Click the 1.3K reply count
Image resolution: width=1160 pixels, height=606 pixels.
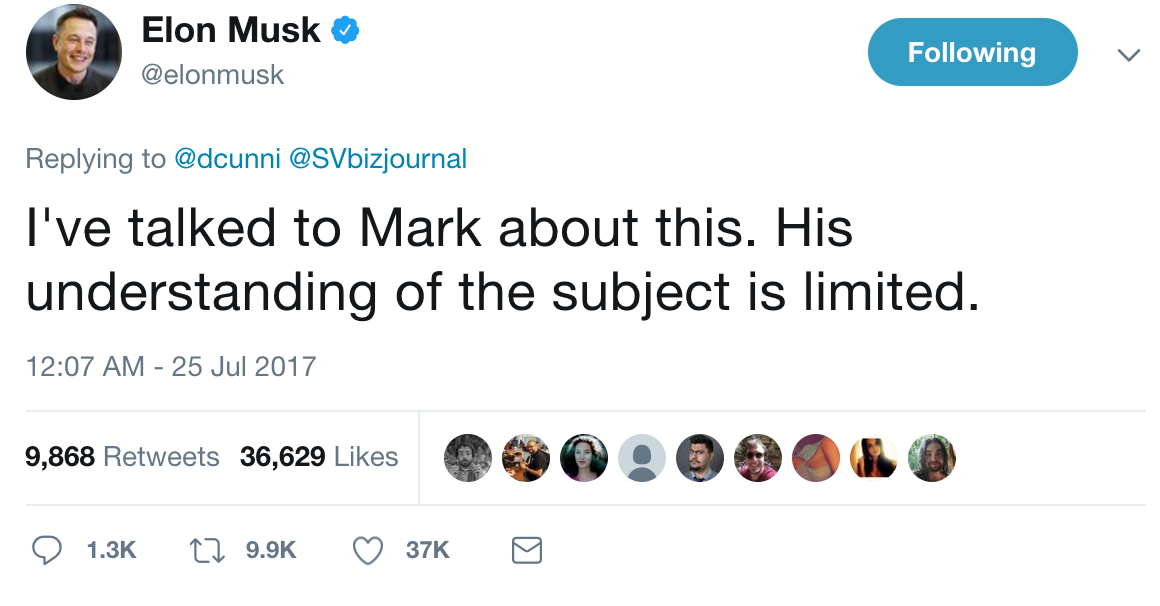coord(111,550)
